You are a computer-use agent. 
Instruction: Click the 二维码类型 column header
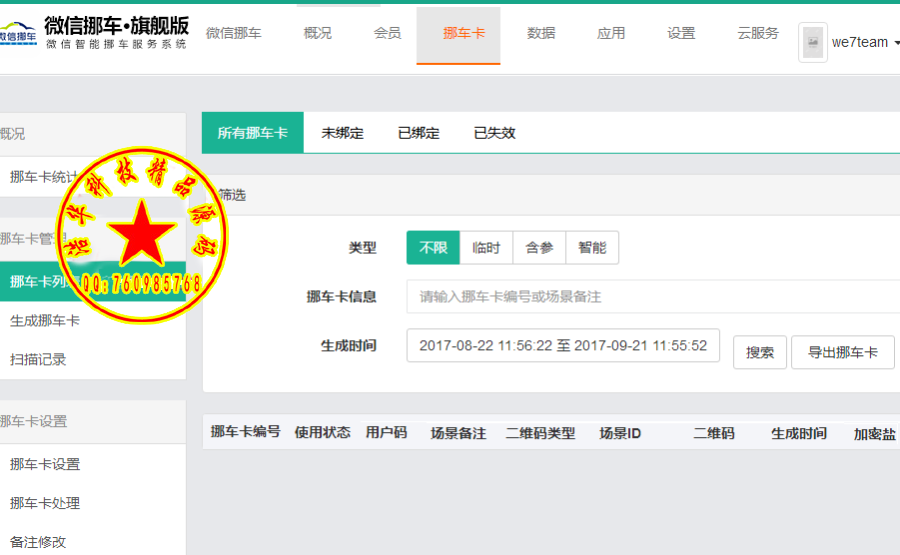[x=540, y=433]
